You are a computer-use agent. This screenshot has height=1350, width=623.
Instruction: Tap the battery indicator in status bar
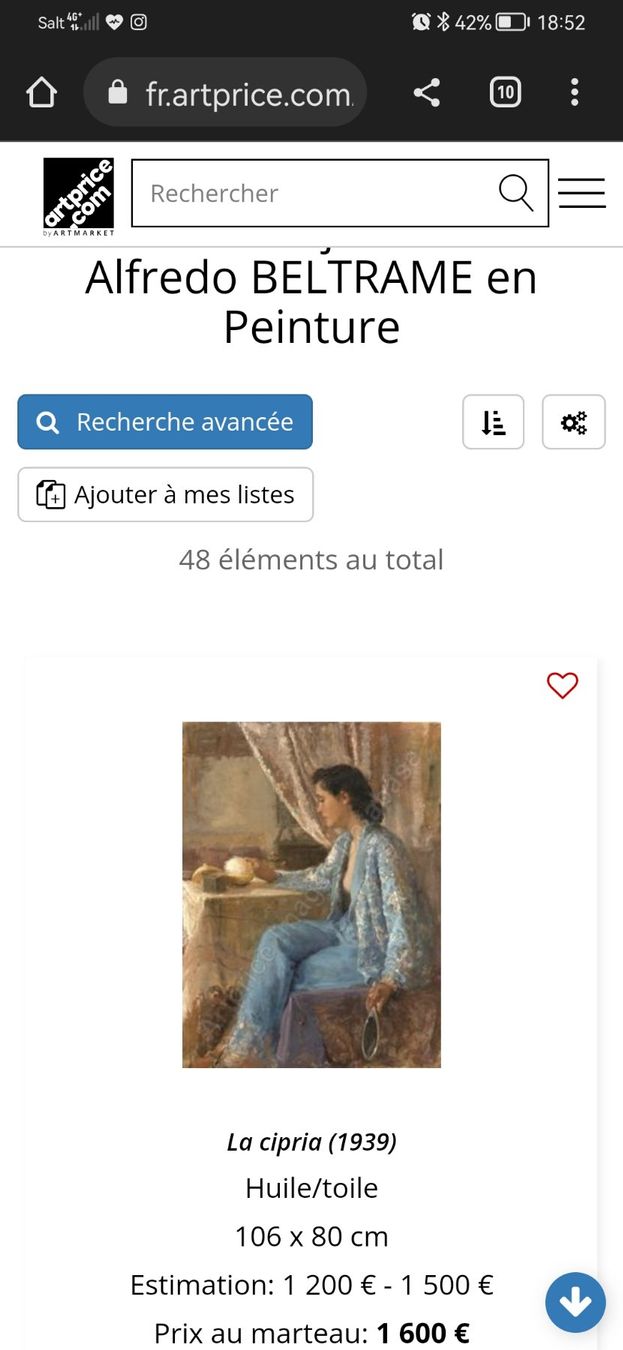click(x=512, y=22)
